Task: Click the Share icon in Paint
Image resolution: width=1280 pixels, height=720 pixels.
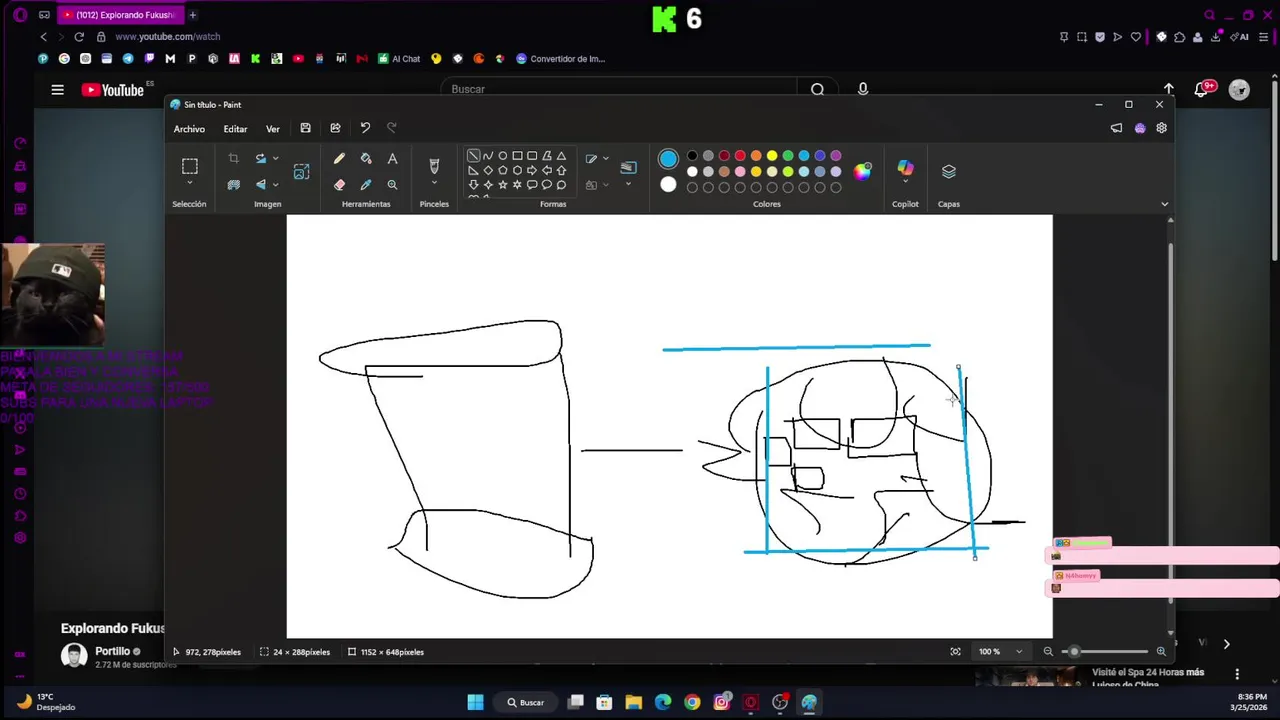Action: pyautogui.click(x=335, y=128)
